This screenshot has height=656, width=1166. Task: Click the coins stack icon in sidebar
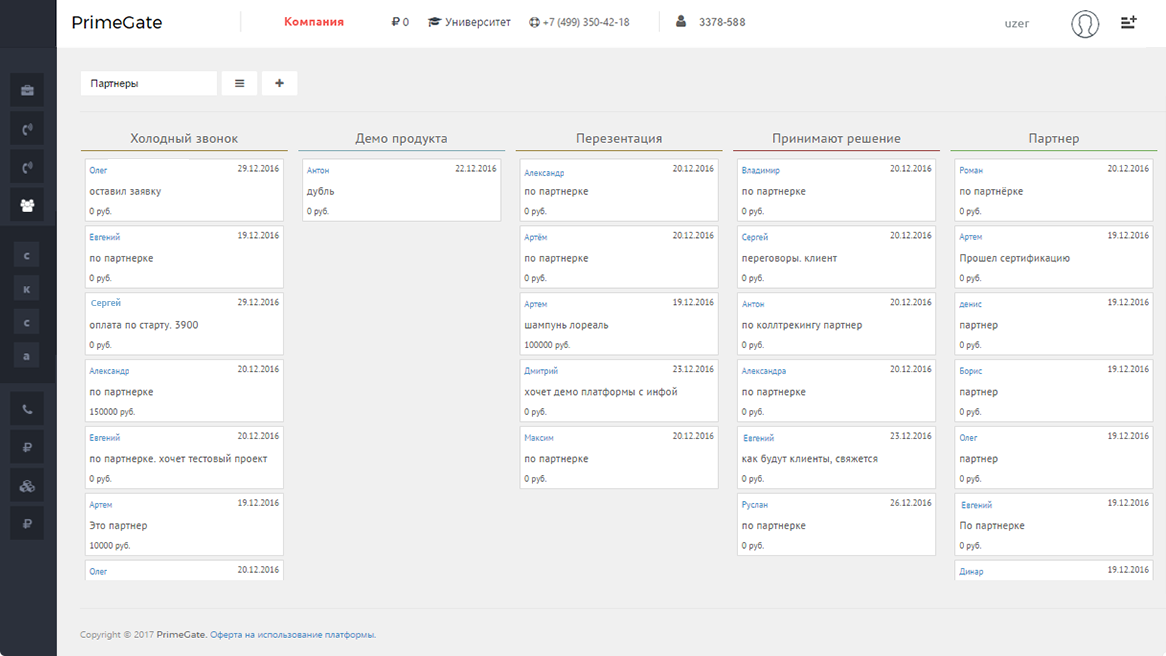point(27,486)
